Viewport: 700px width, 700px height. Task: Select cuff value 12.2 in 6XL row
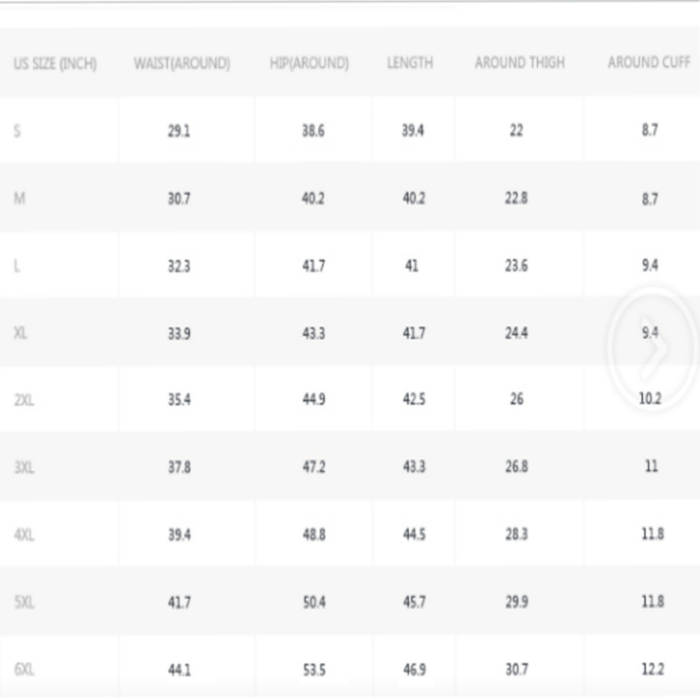[650, 669]
